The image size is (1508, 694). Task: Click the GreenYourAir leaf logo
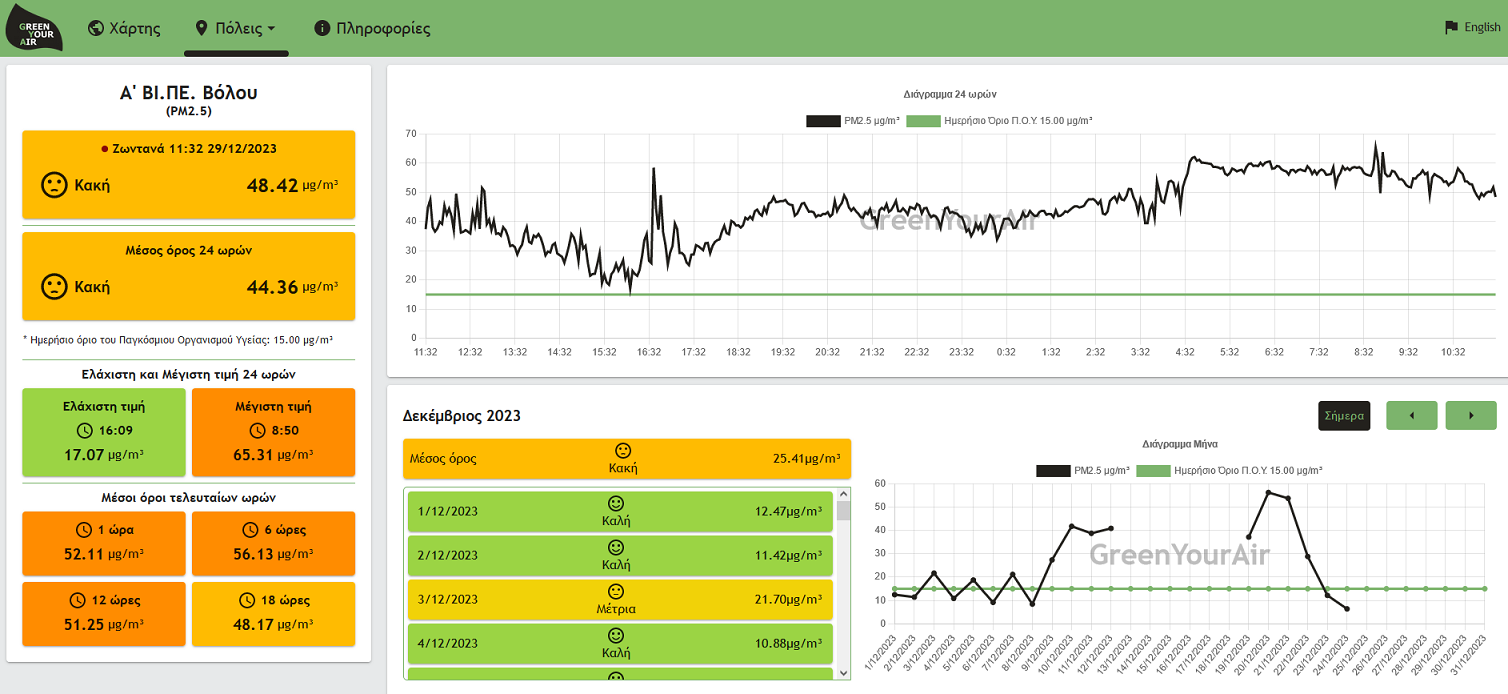[34, 28]
